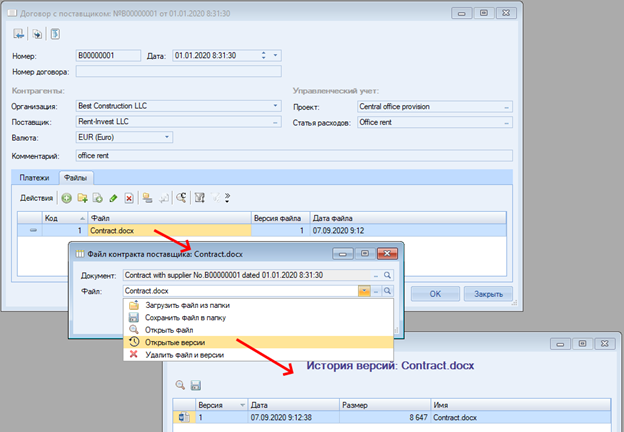Screen dimensions: 624x432
Task: Choose Открыть файл menu item
Action: 258,330
